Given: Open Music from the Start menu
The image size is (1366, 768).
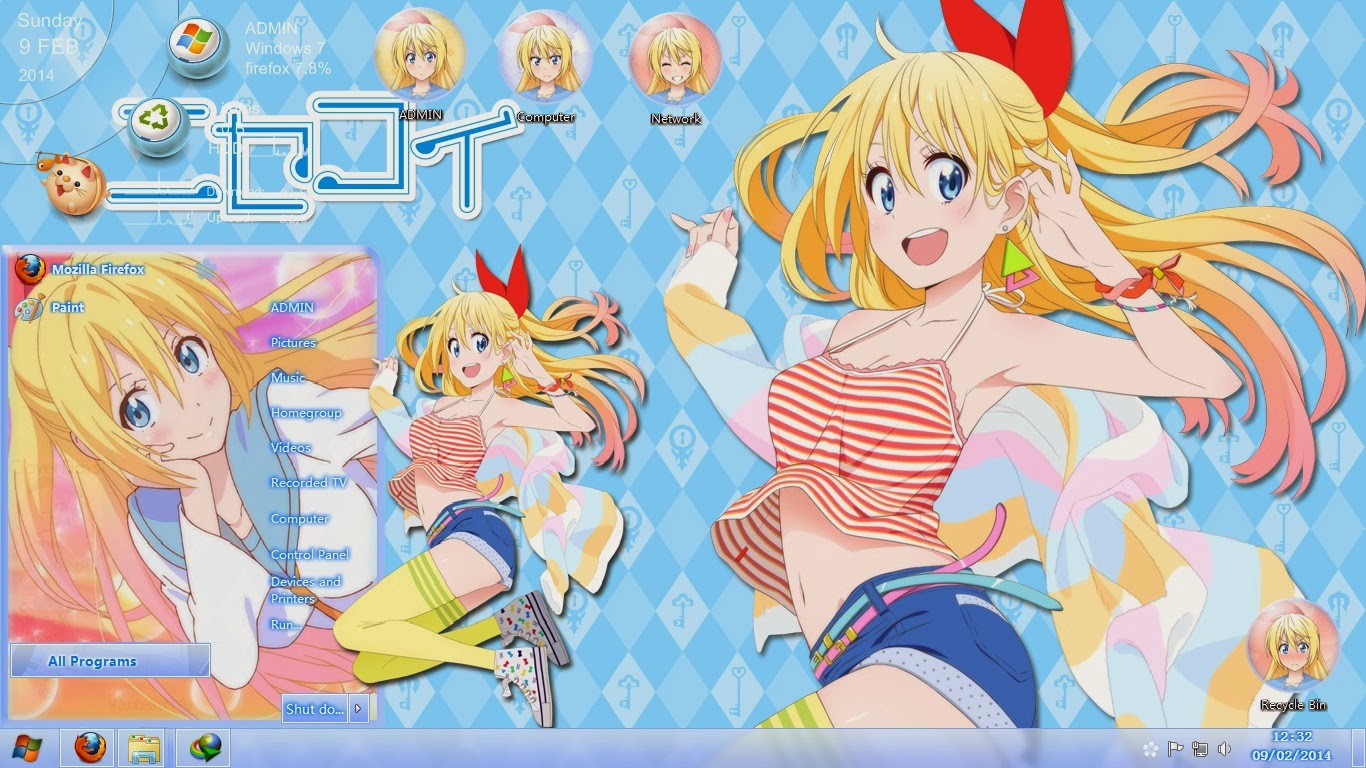Looking at the screenshot, I should pos(288,378).
